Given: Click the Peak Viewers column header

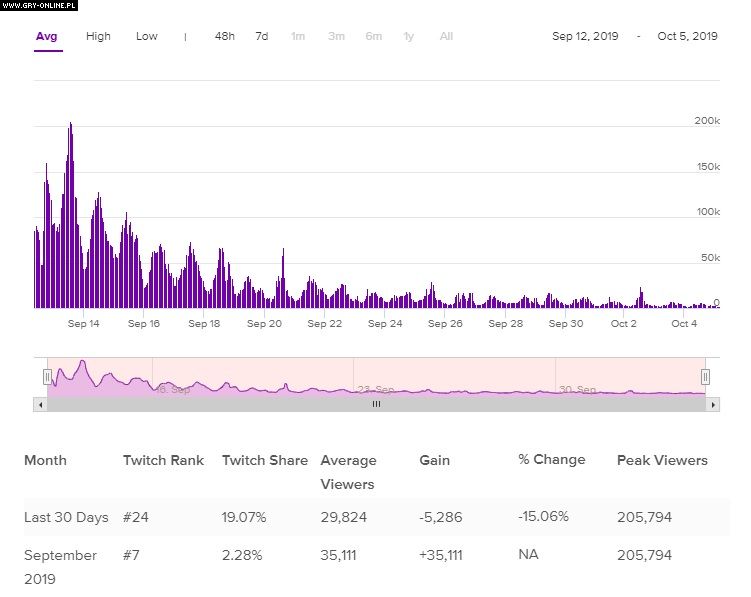Looking at the screenshot, I should click(662, 461).
